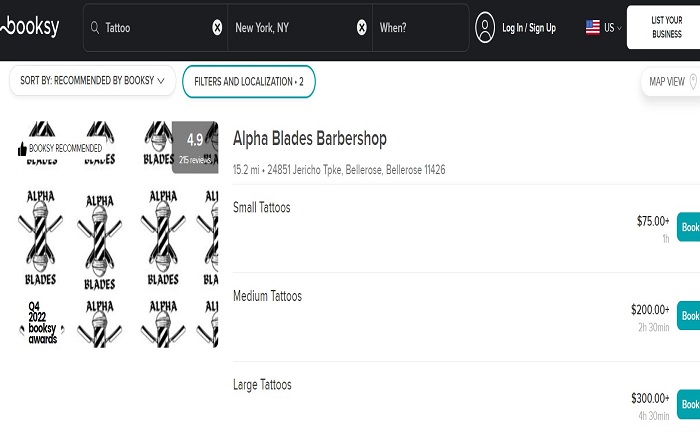Click the US flag icon
The image size is (700, 432).
tap(593, 28)
